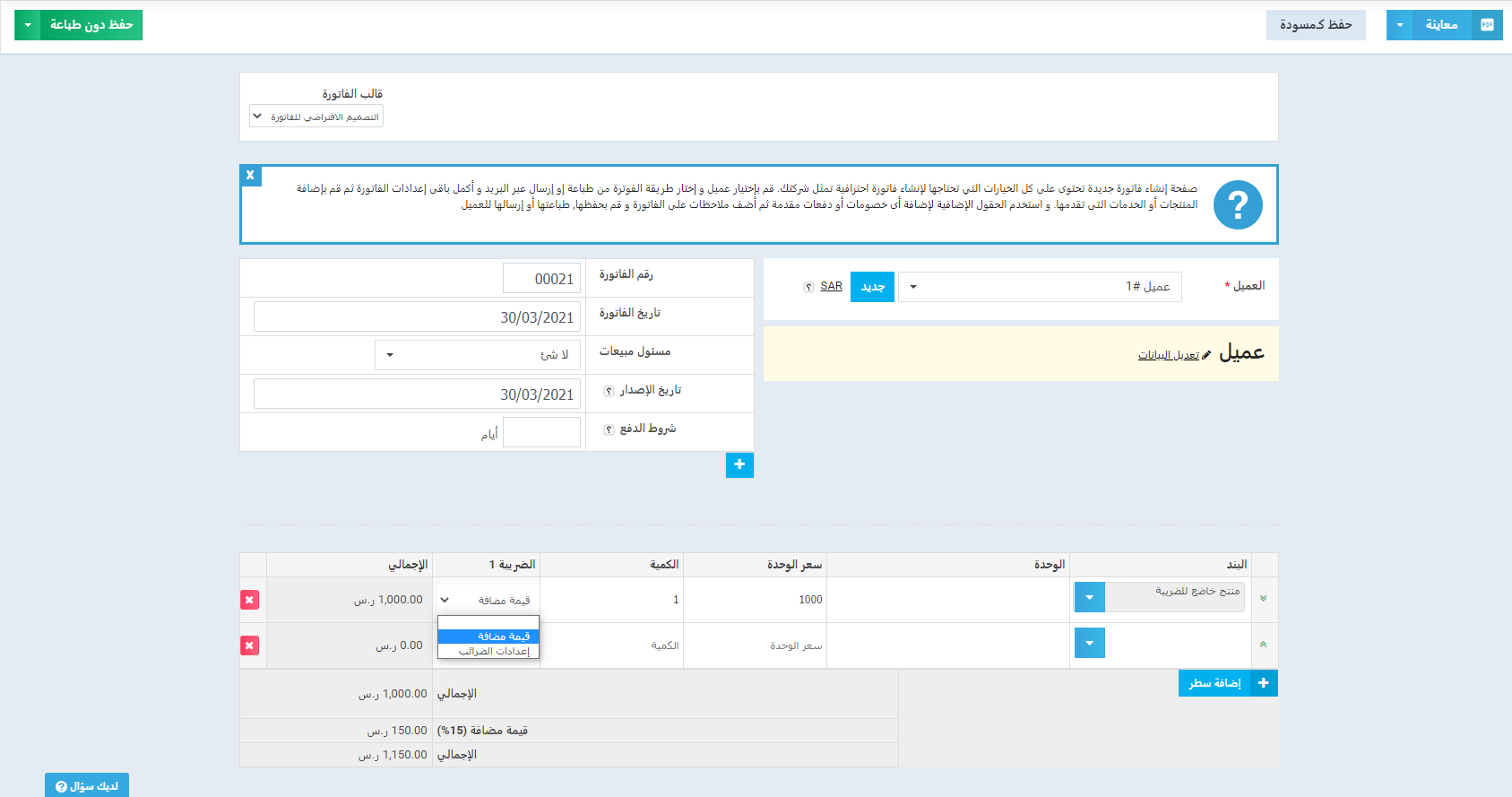Viewport: 1512px width, 797px height.
Task: Click the large blue question mark icon
Action: tap(1238, 205)
